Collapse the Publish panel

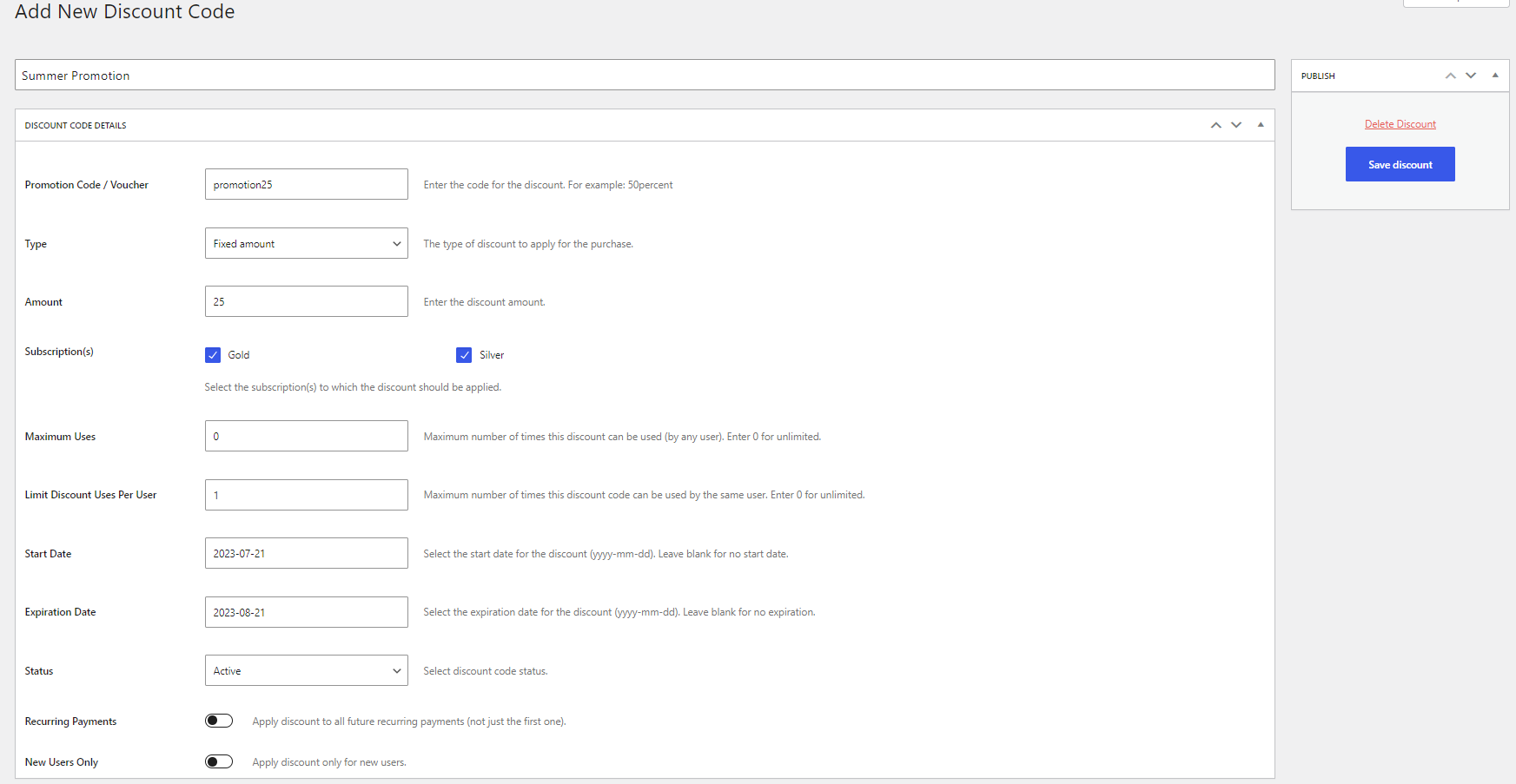click(1495, 76)
